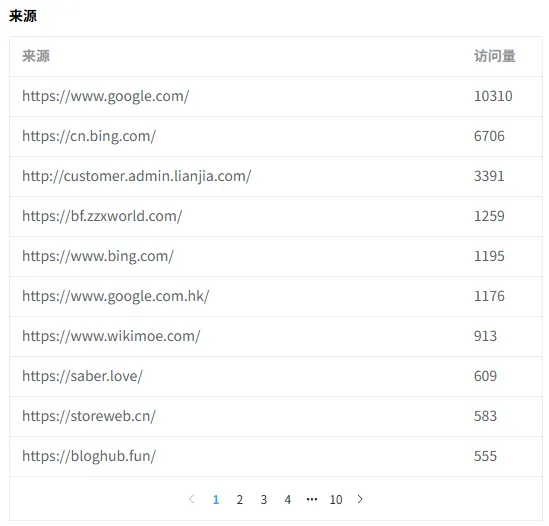Click the visit count 609
Screen dimensions: 549x526
(x=485, y=376)
